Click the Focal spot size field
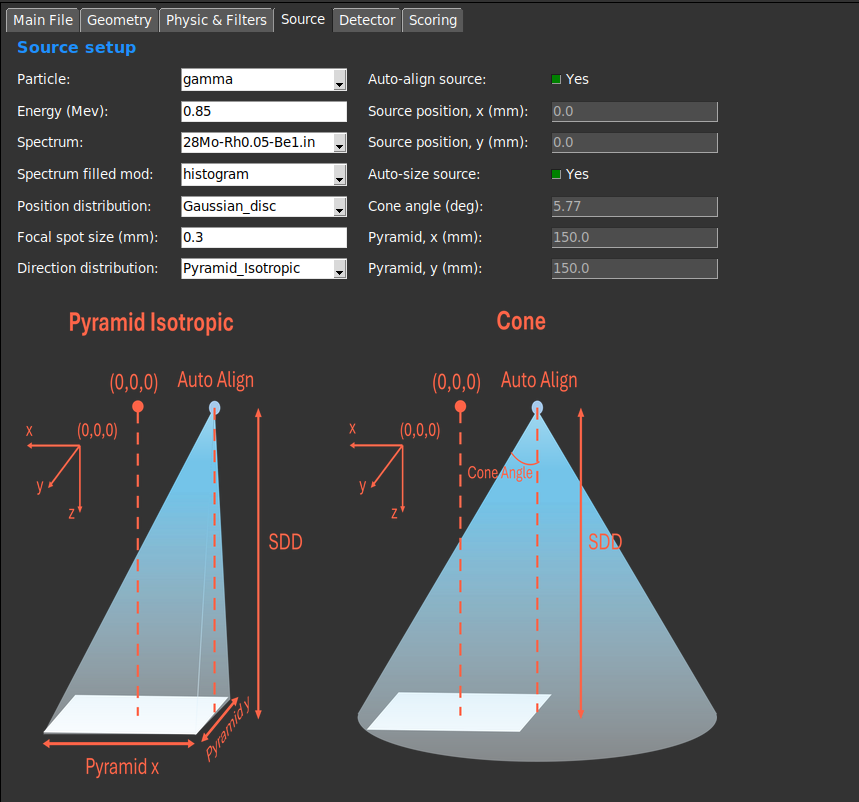 263,238
